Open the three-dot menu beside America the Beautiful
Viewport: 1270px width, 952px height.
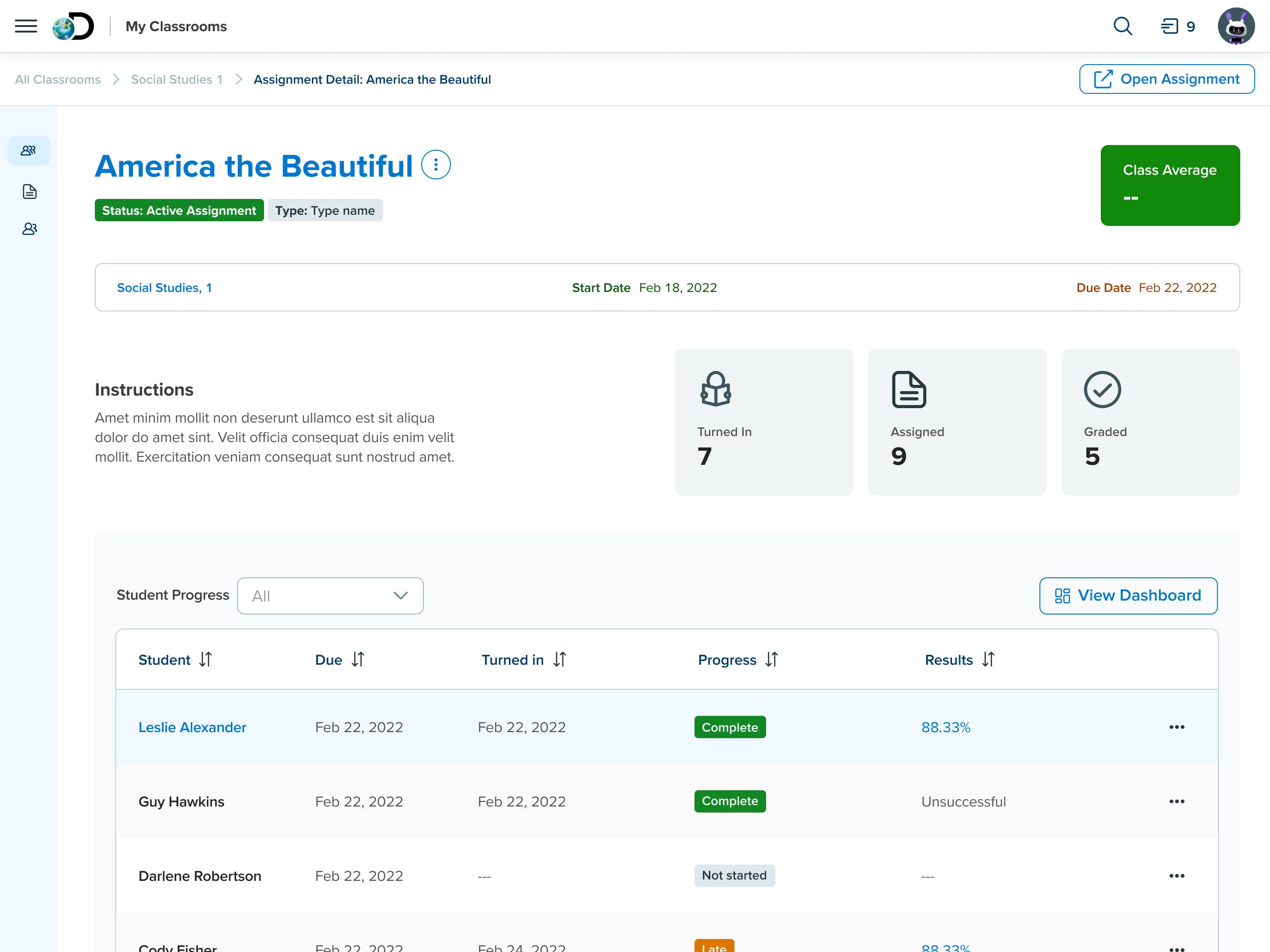pyautogui.click(x=436, y=165)
